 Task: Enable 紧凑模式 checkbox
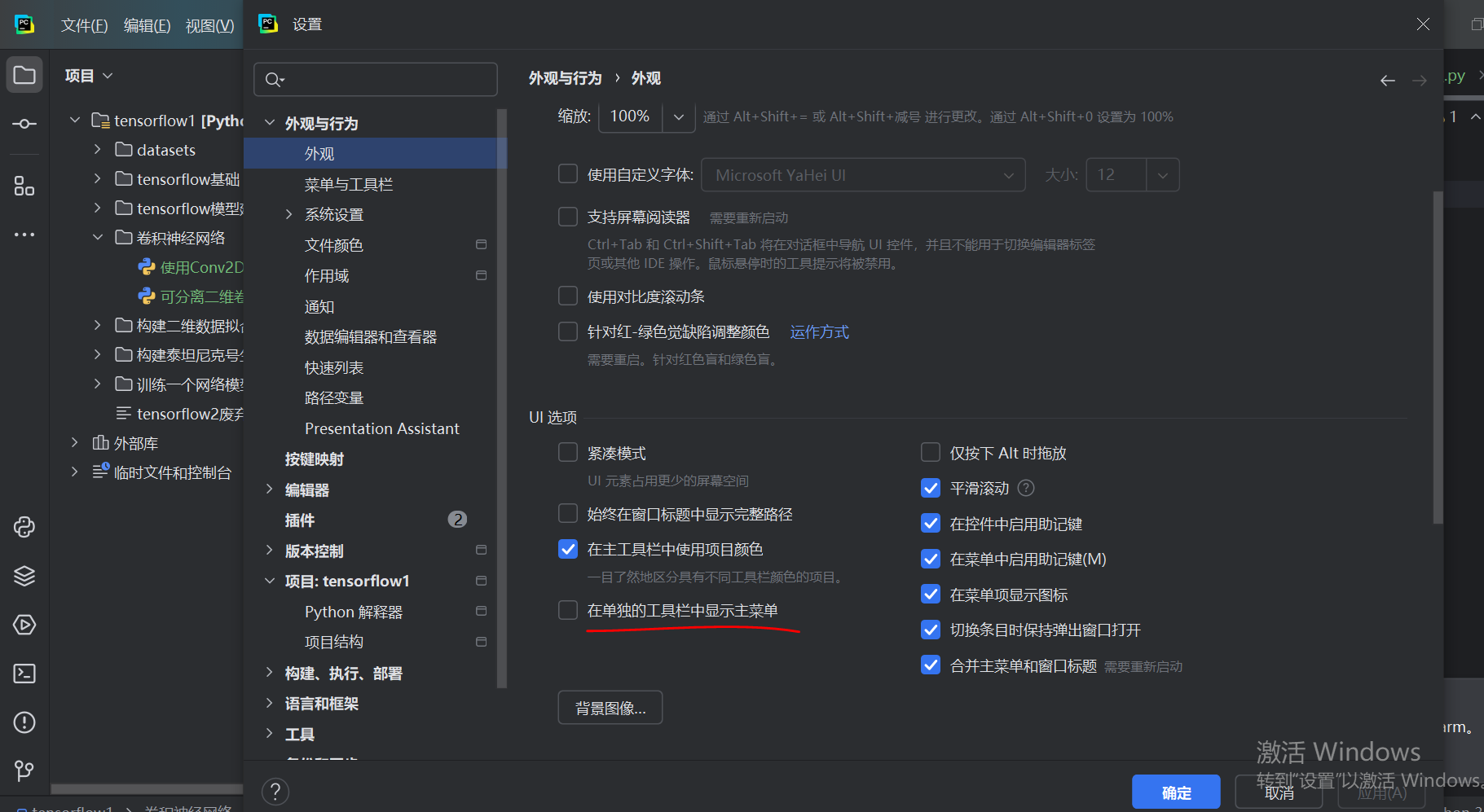[x=568, y=452]
